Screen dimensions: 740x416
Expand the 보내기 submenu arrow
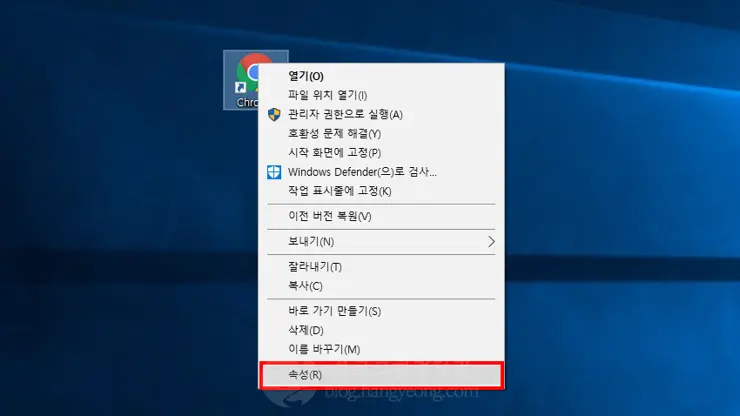[x=491, y=242]
